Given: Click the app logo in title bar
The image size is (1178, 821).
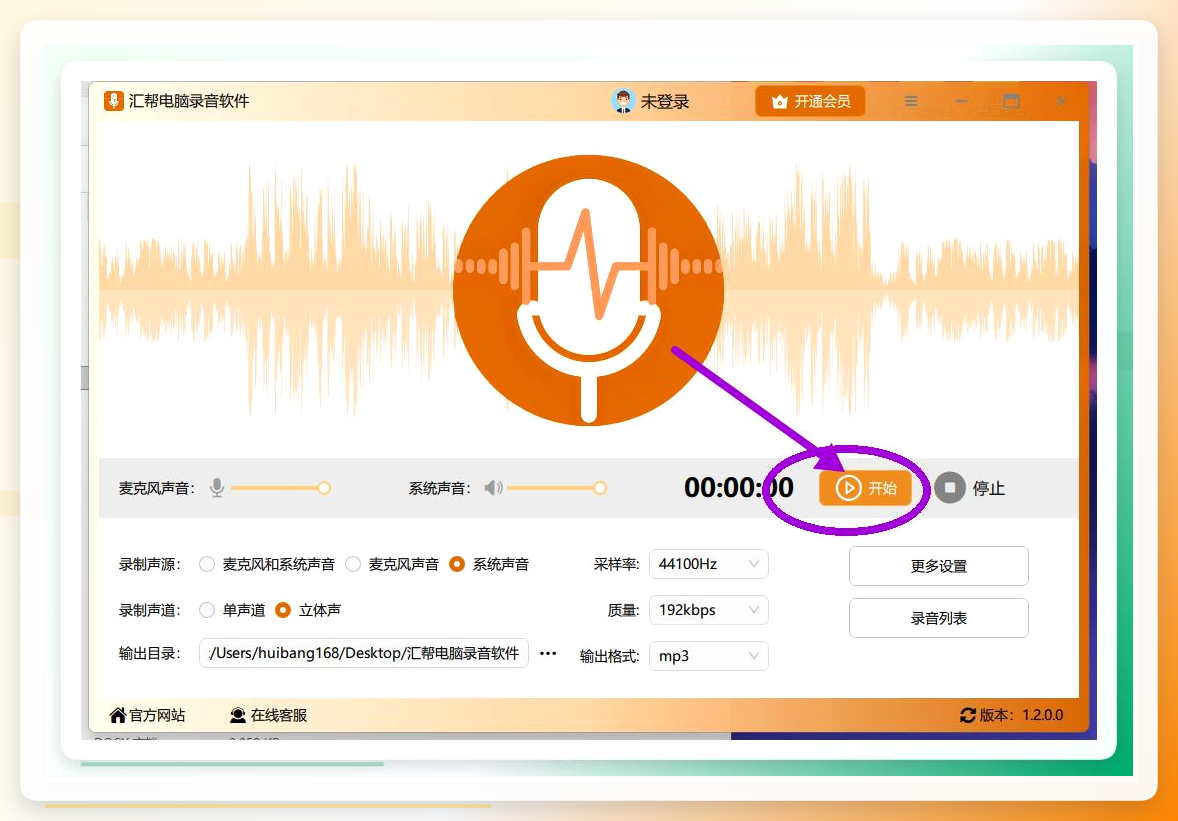Looking at the screenshot, I should [113, 101].
